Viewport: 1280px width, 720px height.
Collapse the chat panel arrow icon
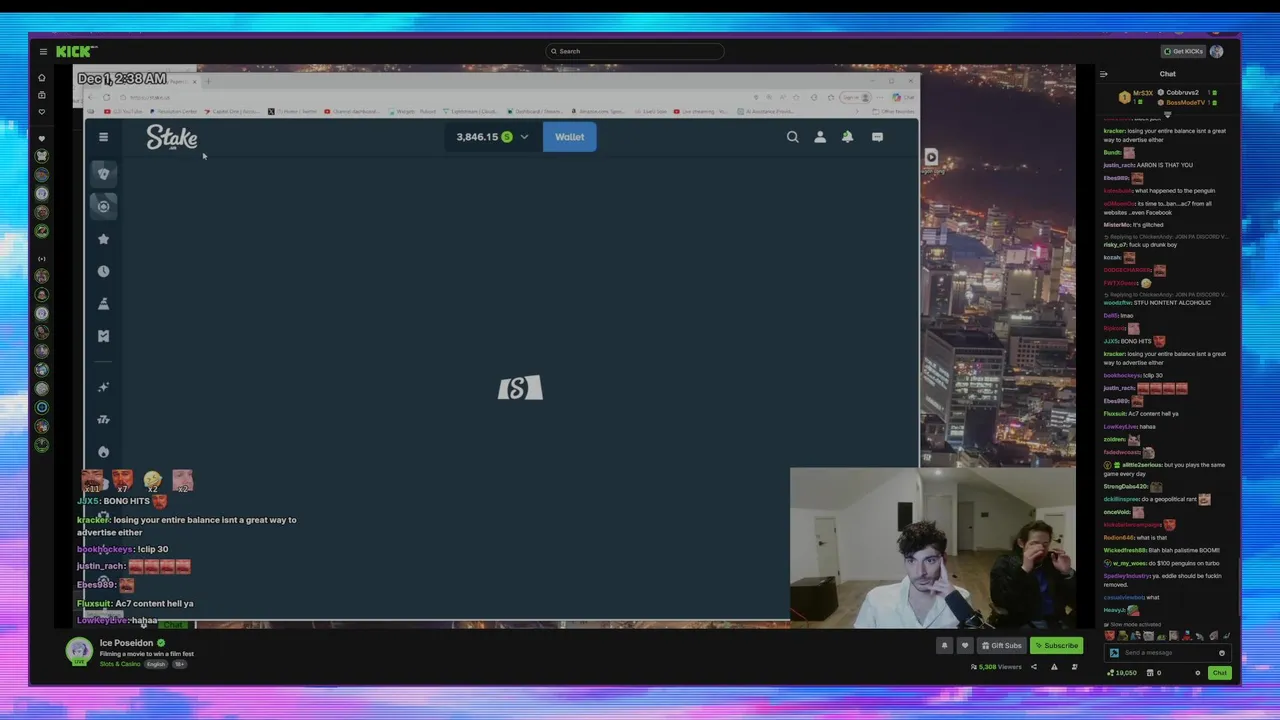(x=1104, y=74)
